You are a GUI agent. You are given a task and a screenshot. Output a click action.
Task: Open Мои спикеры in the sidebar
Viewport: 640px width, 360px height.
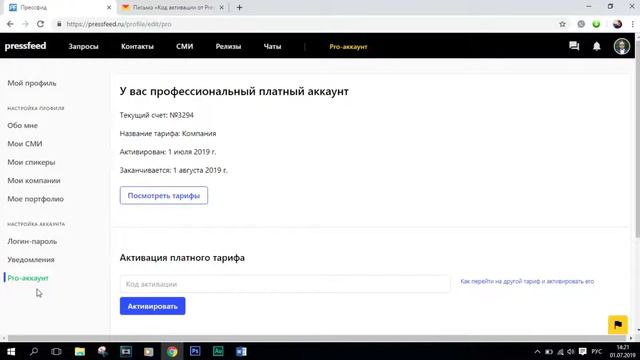point(31,162)
